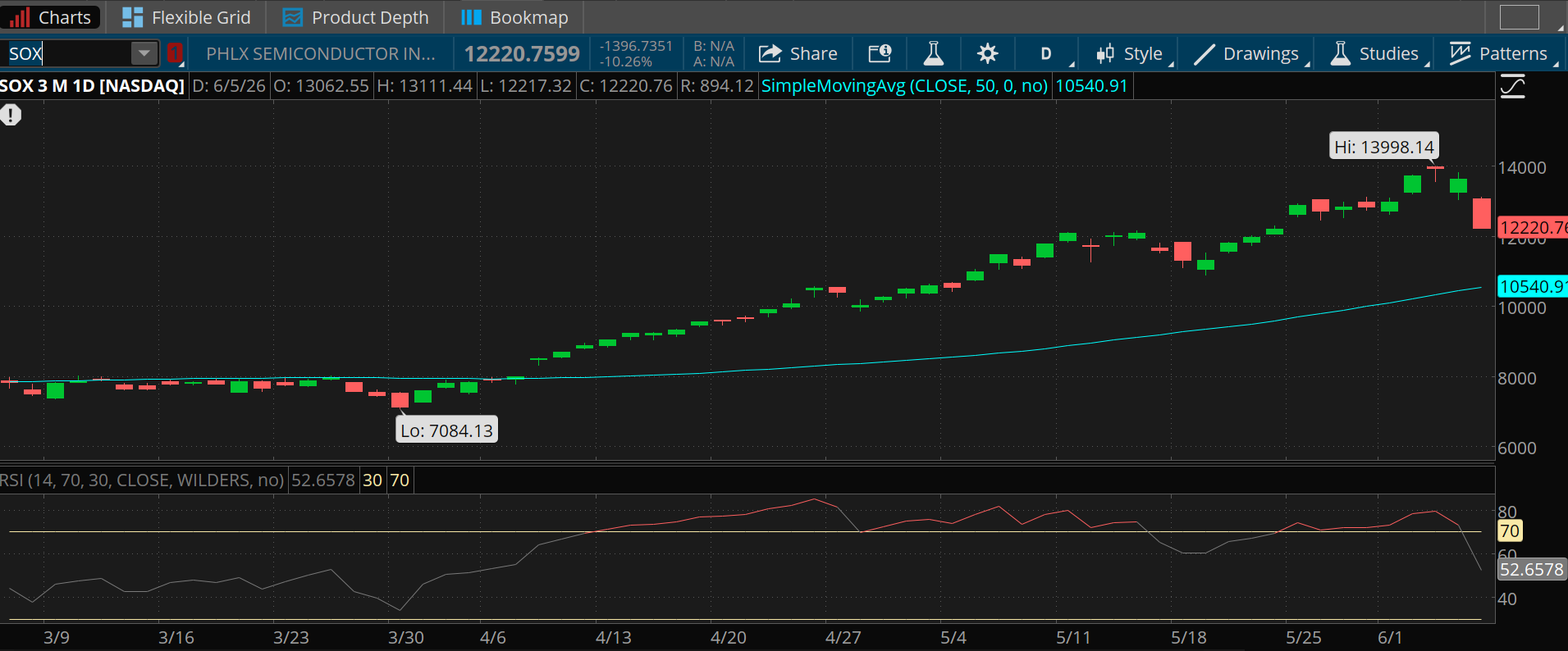1568x651 pixels.
Task: Click the PHLX SEMICONDUCTOR IN... description
Action: tap(321, 53)
